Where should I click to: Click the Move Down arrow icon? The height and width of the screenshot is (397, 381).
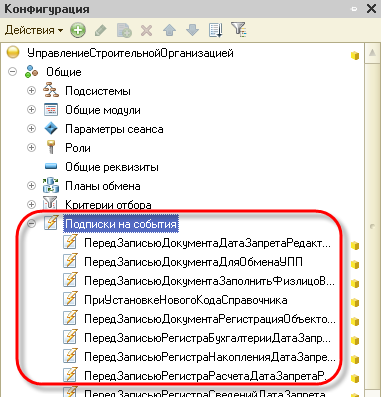(192, 30)
